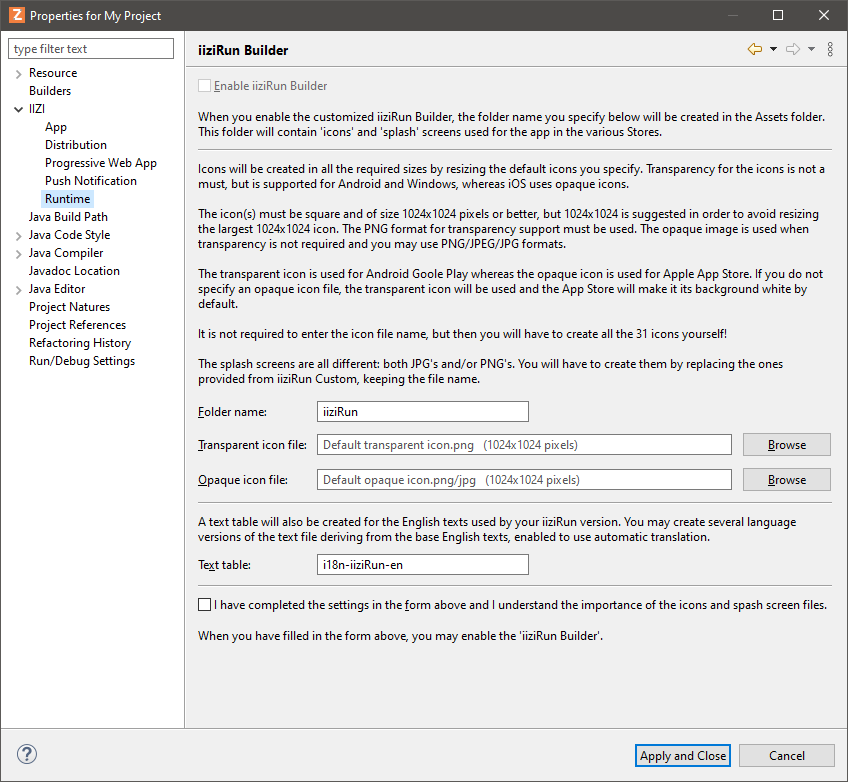Select Builders in the properties tree
848x782 pixels.
50,91
